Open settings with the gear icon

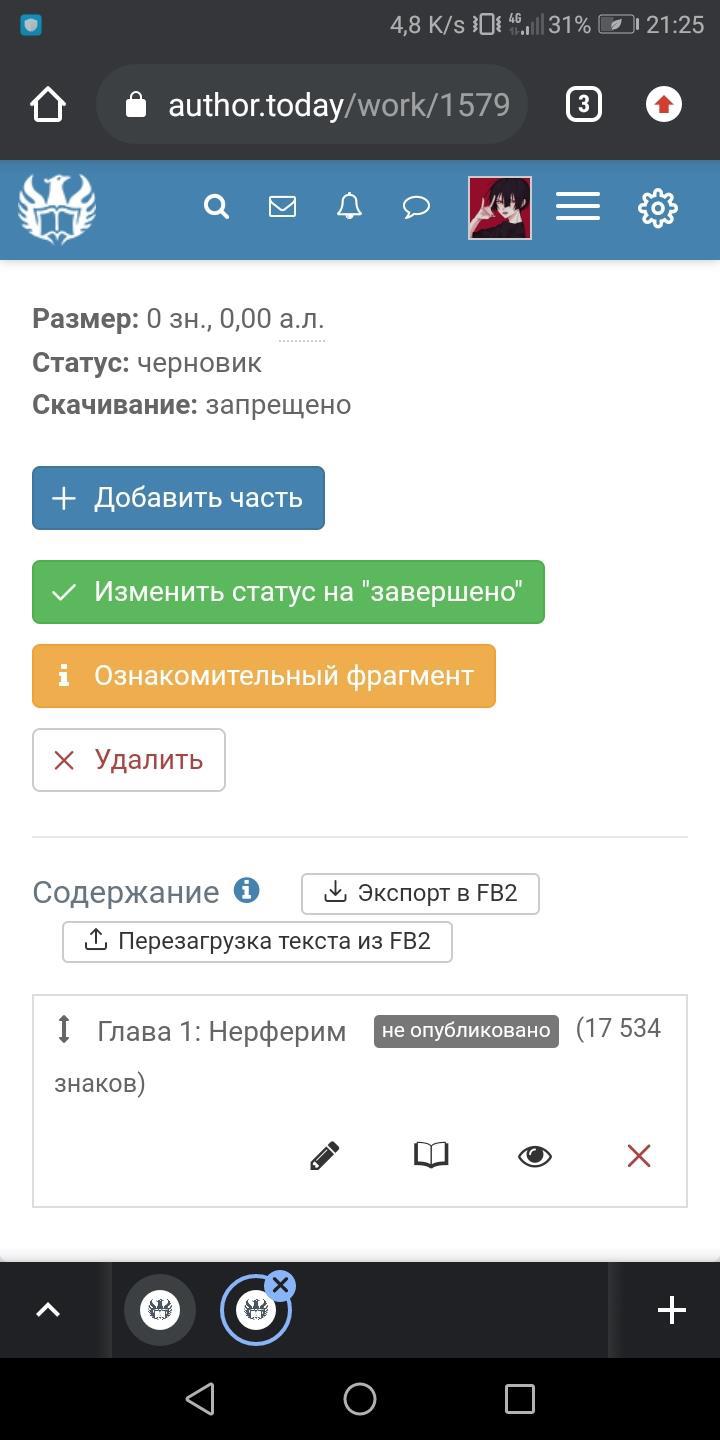pos(658,208)
